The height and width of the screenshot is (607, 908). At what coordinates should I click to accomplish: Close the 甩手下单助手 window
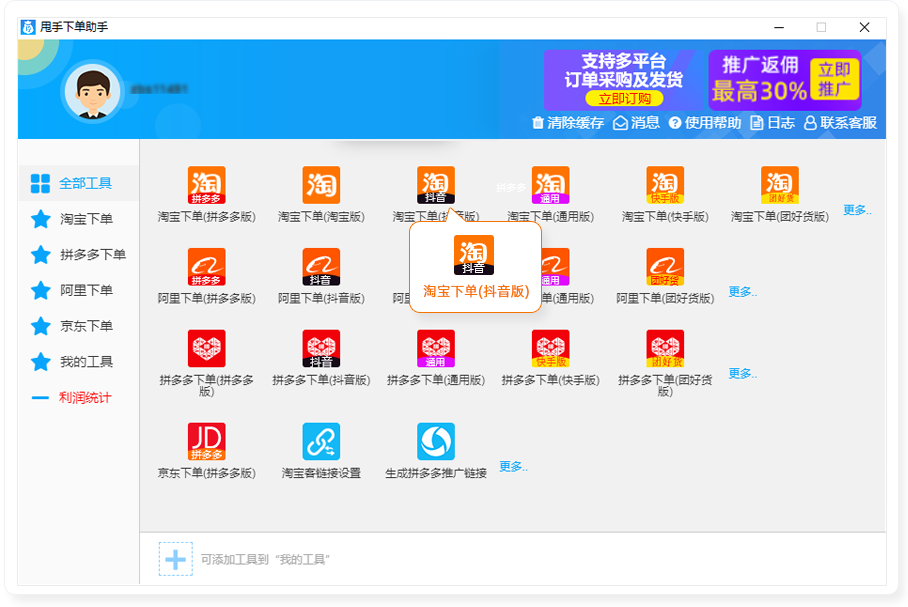point(864,27)
